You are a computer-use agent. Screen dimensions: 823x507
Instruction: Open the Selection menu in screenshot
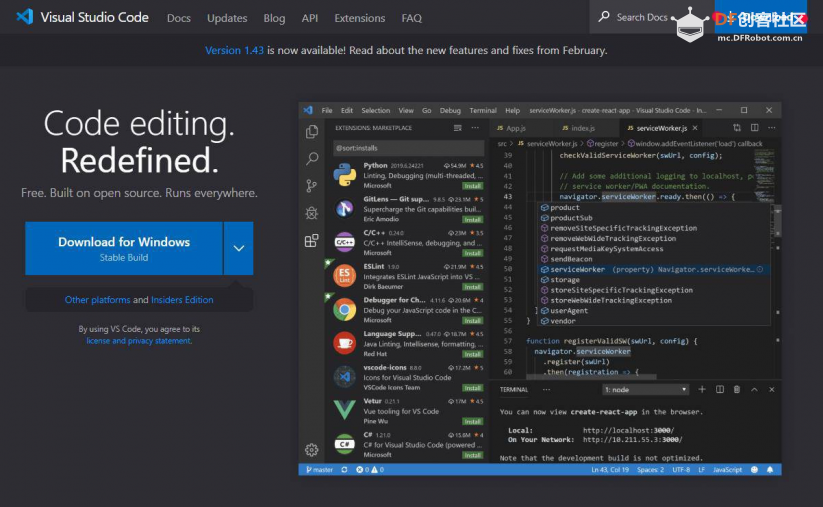click(x=376, y=110)
